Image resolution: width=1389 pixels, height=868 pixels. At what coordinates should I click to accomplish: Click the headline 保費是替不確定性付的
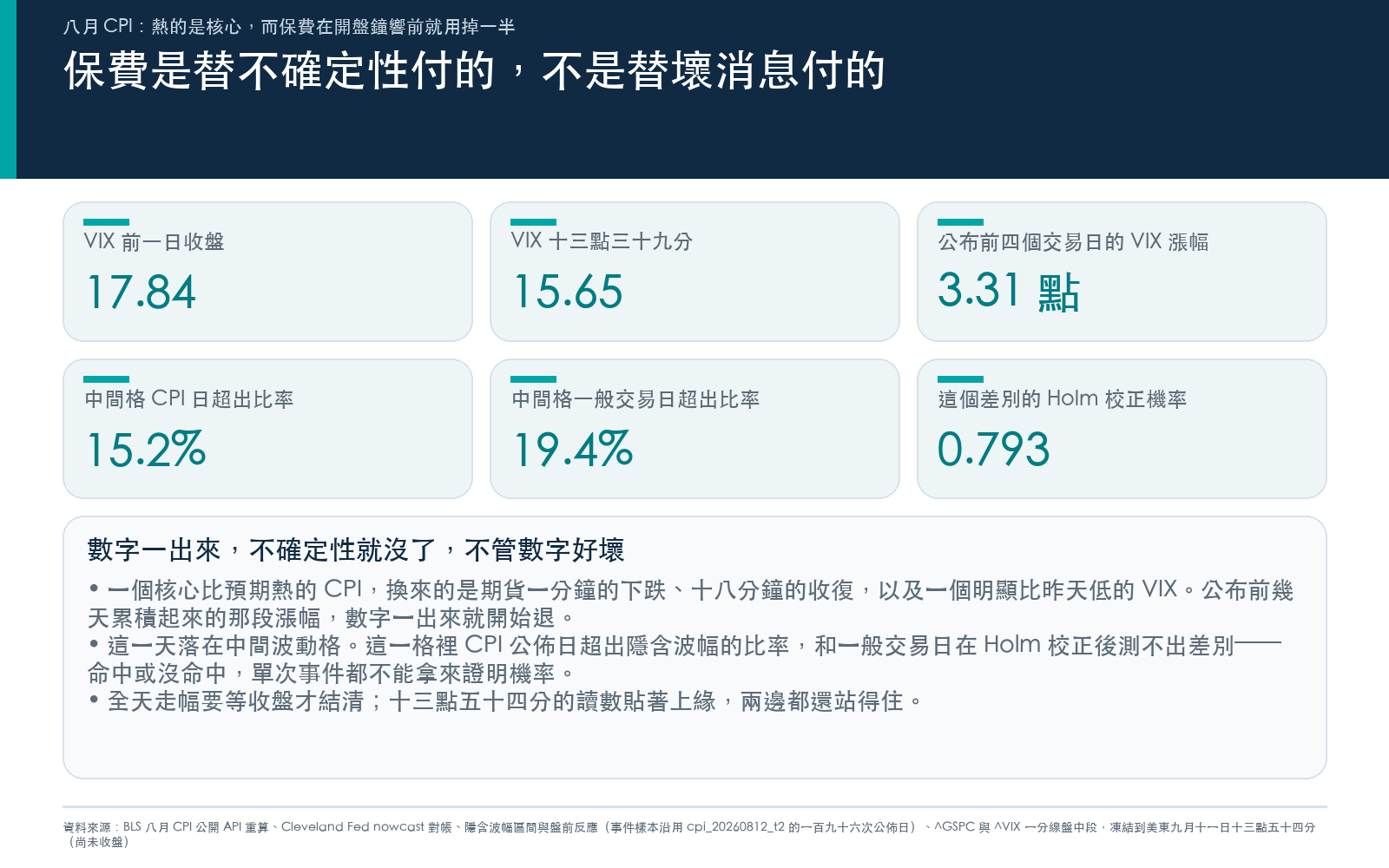click(475, 70)
